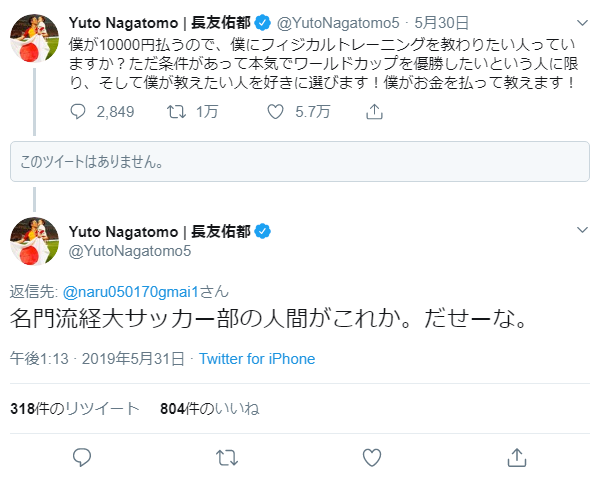Retweet the top tweet with 1万 retweets
This screenshot has width=600, height=482.
tap(172, 113)
